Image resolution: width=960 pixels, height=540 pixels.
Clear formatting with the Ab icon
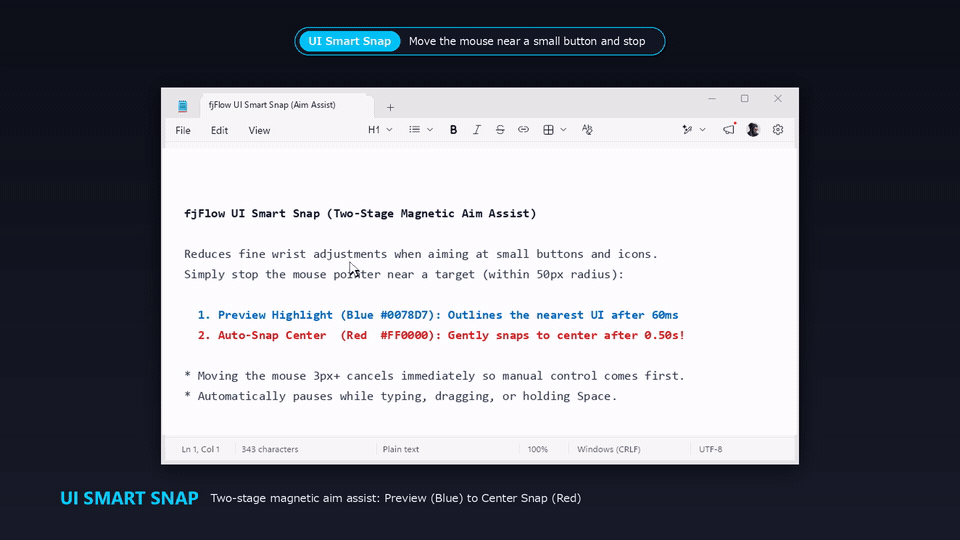click(587, 130)
